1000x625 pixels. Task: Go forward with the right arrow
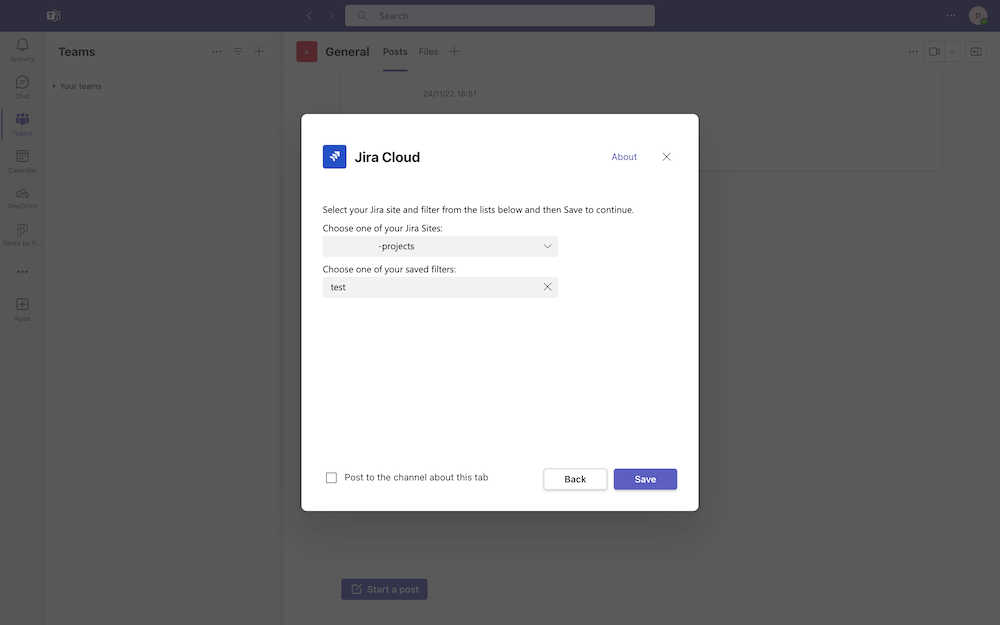(330, 15)
